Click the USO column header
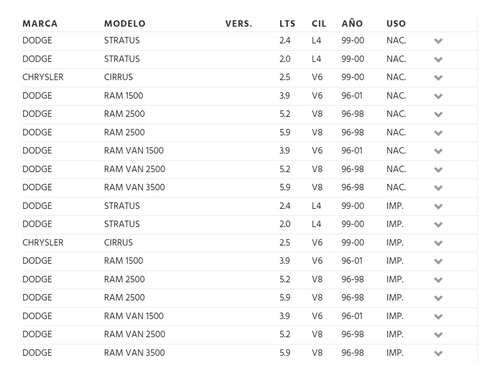 pos(396,24)
